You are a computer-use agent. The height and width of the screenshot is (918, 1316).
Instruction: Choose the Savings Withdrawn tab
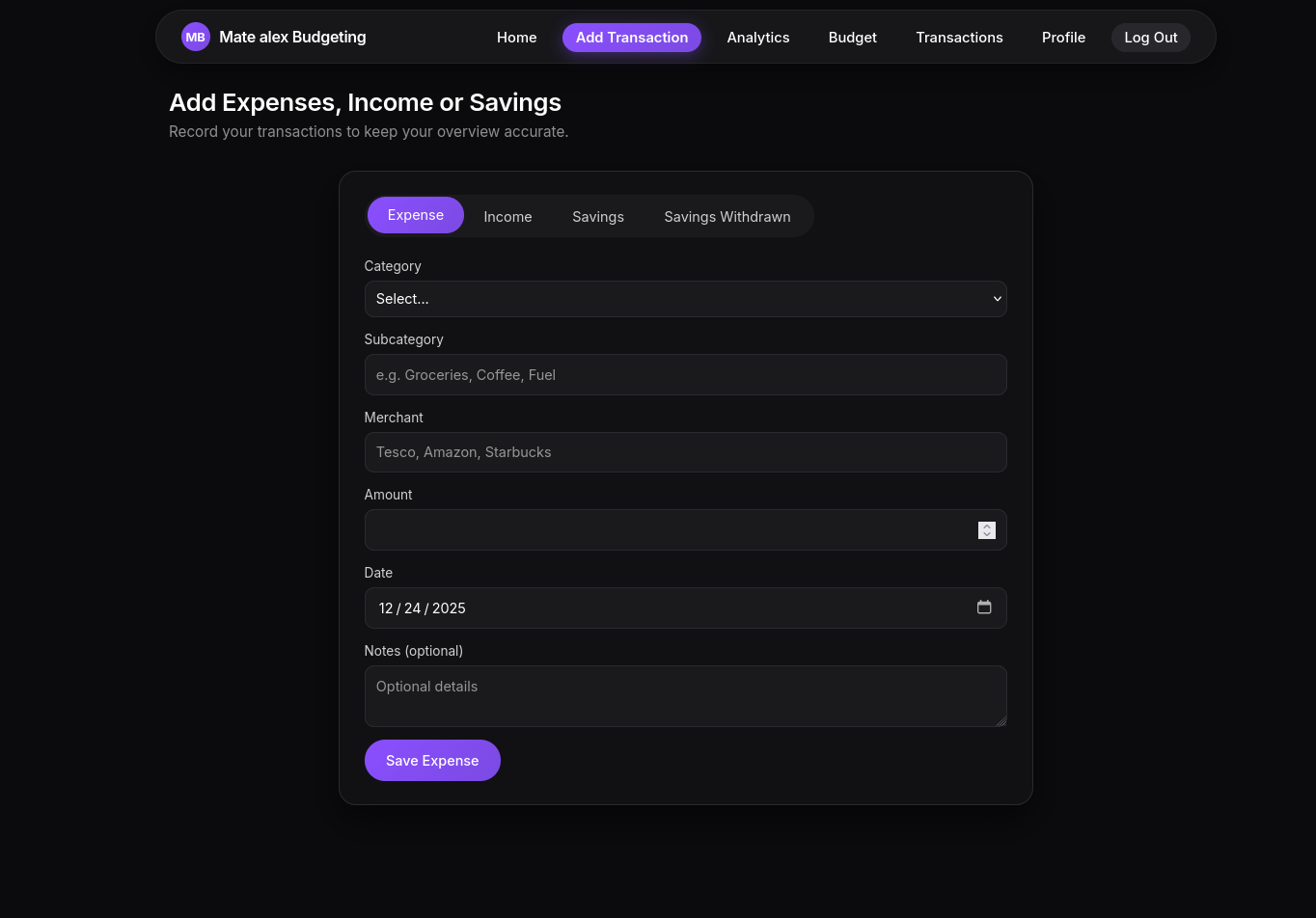[727, 217]
